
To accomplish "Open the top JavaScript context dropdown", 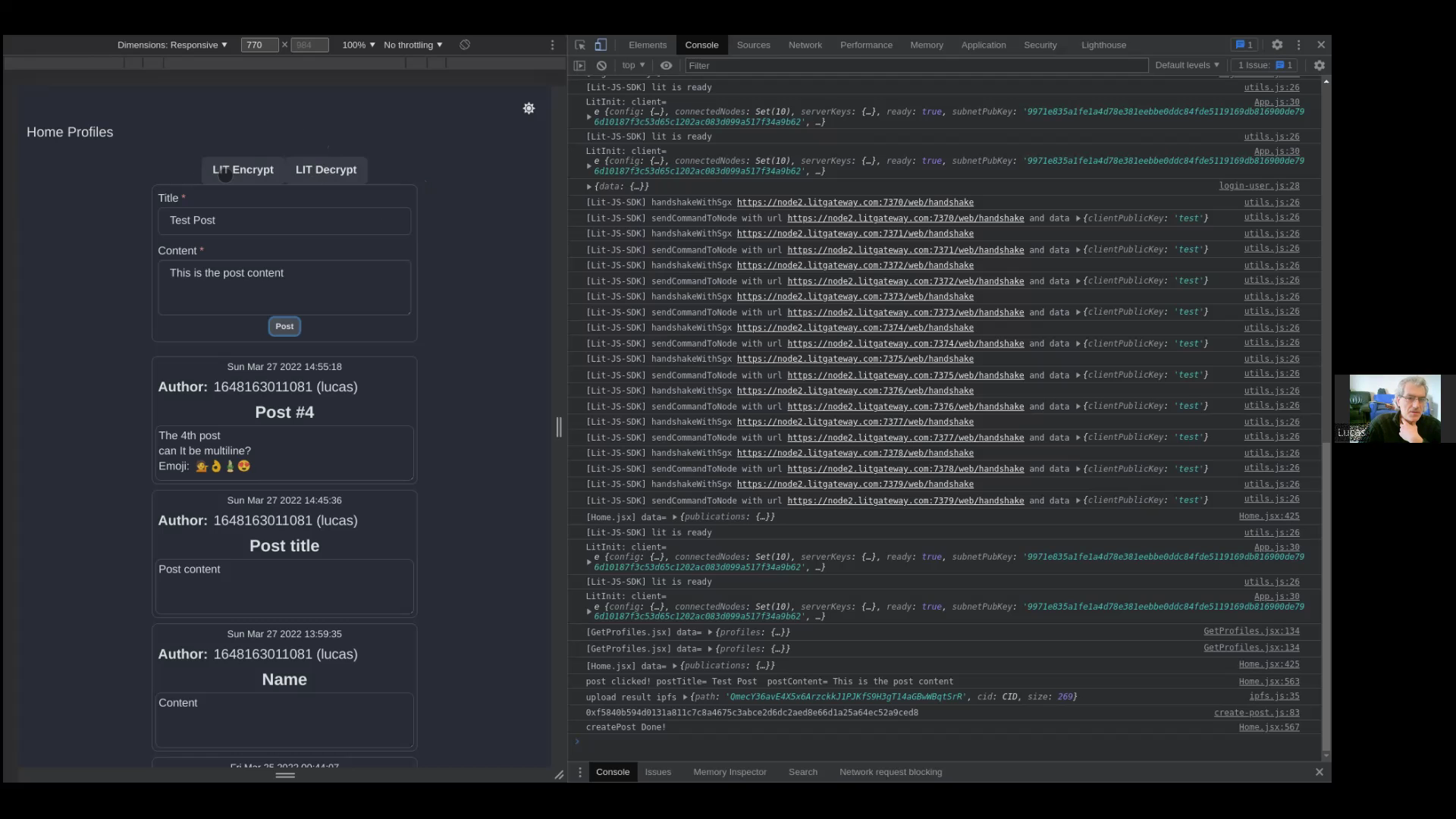I will [633, 65].
